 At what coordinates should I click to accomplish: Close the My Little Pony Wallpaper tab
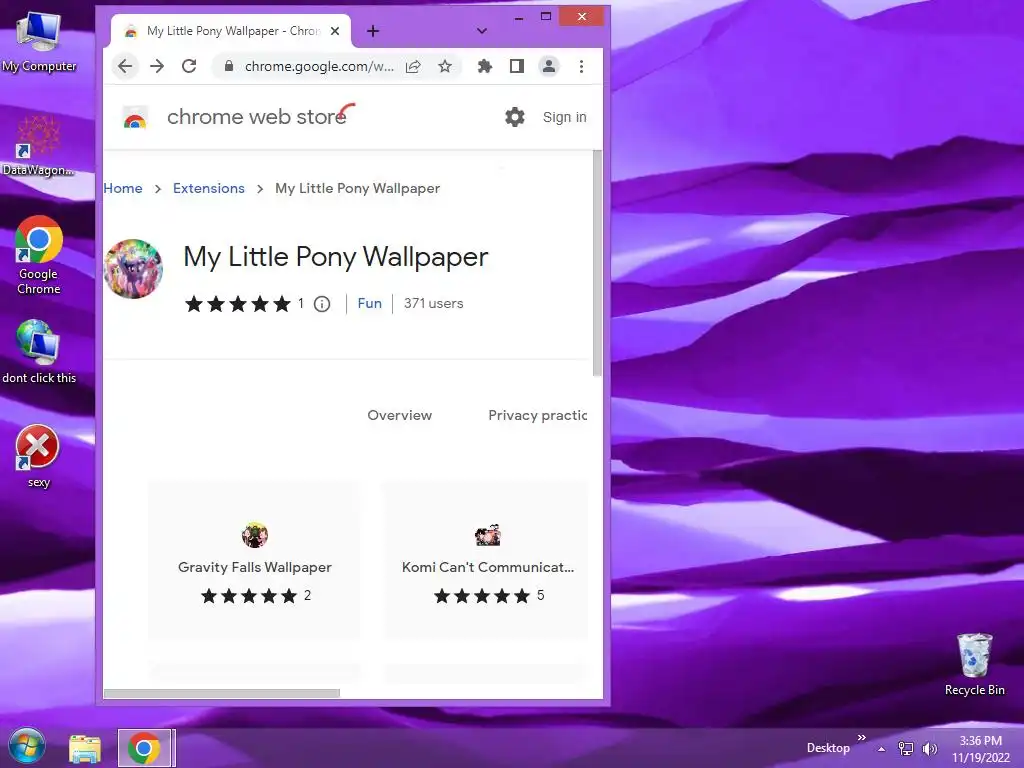point(335,31)
